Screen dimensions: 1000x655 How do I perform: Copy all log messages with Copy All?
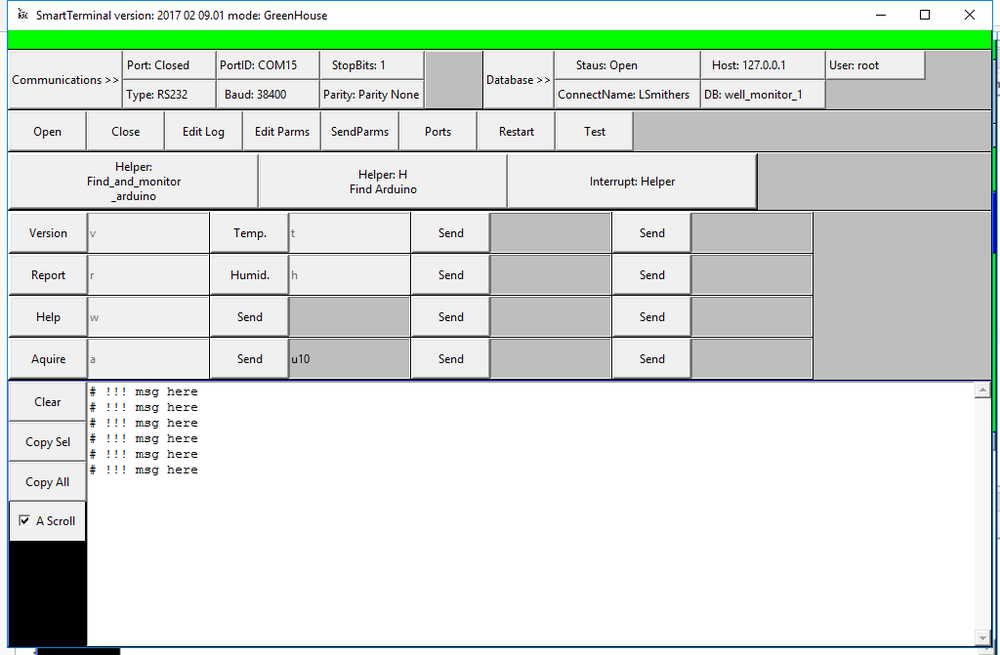pyautogui.click(x=47, y=481)
